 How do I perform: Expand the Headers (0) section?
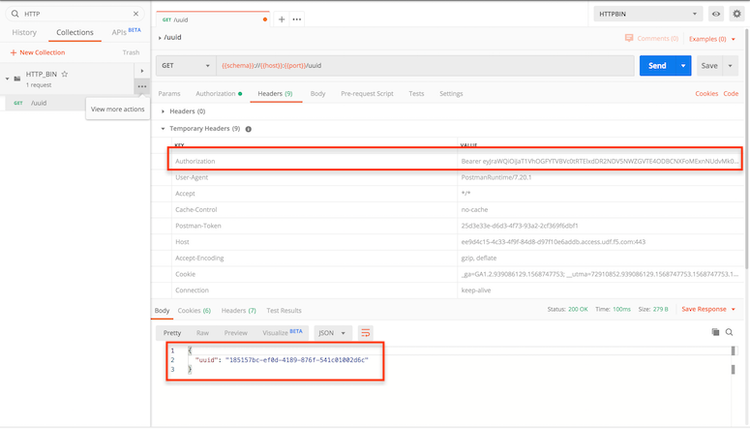click(163, 111)
